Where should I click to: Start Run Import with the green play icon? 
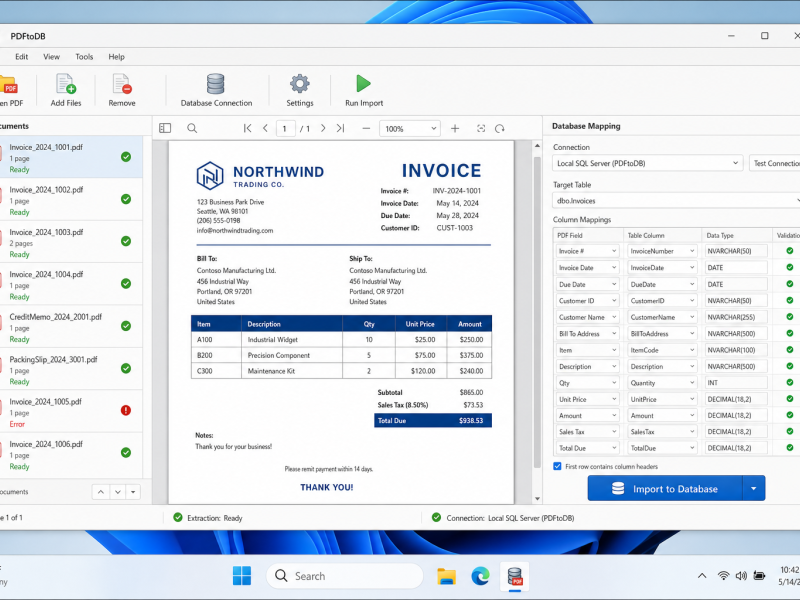point(364,90)
